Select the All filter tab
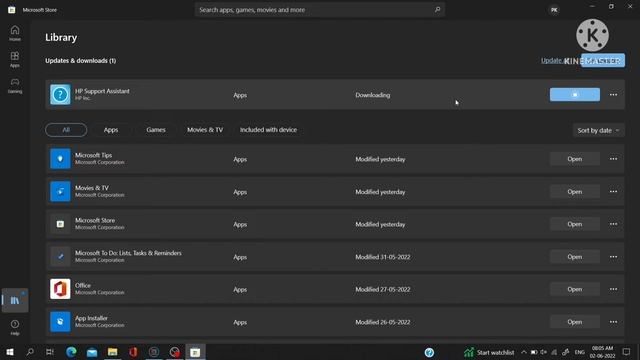640x360 pixels. 66,130
